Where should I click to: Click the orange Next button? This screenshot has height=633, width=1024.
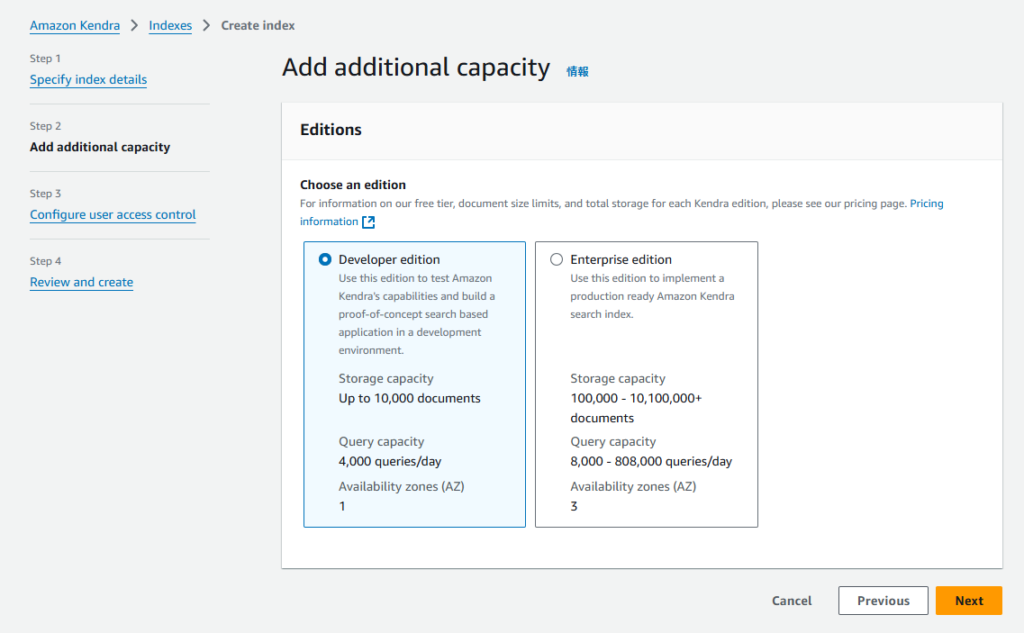pyautogui.click(x=968, y=600)
